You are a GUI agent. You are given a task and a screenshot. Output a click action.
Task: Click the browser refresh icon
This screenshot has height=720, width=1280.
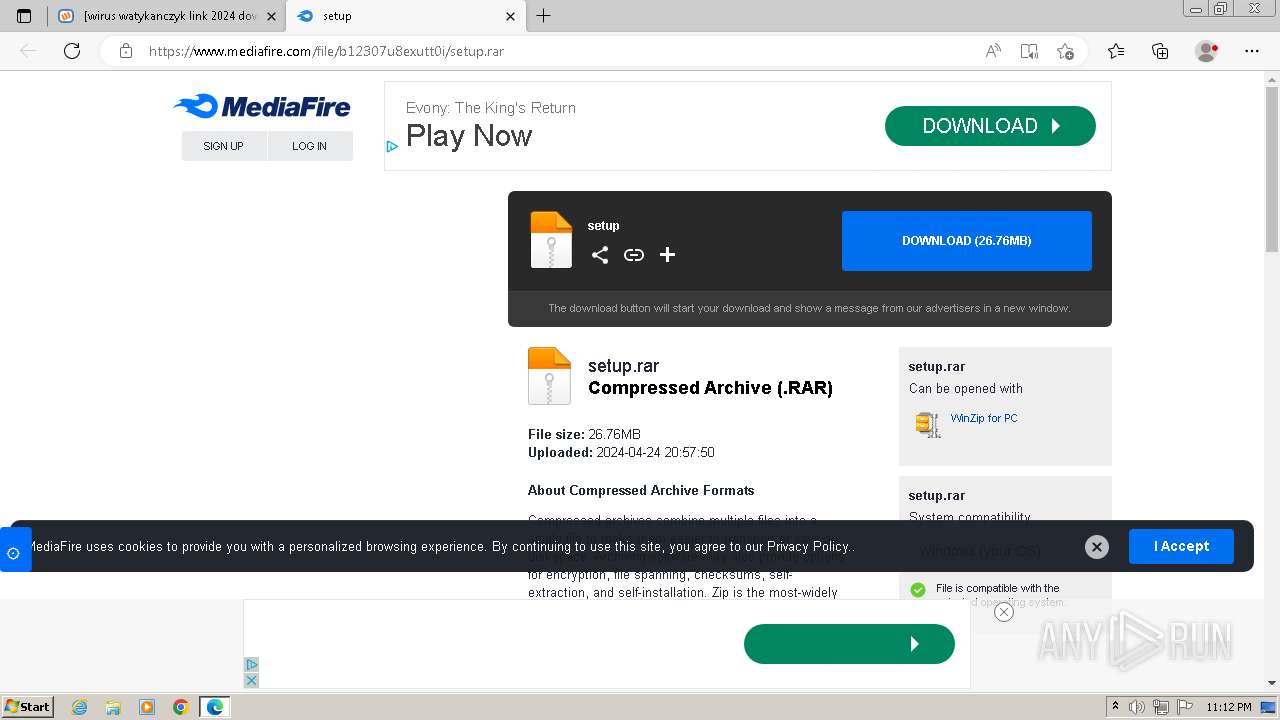[72, 51]
